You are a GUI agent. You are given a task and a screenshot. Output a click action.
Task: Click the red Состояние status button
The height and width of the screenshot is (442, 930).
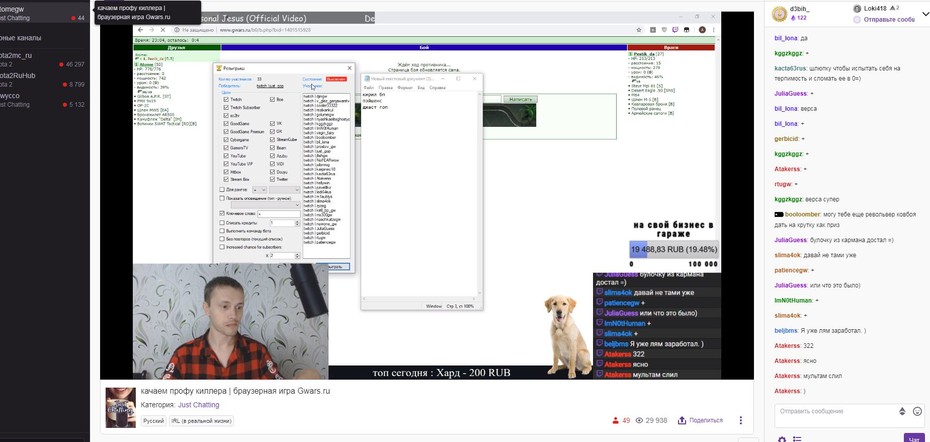336,79
